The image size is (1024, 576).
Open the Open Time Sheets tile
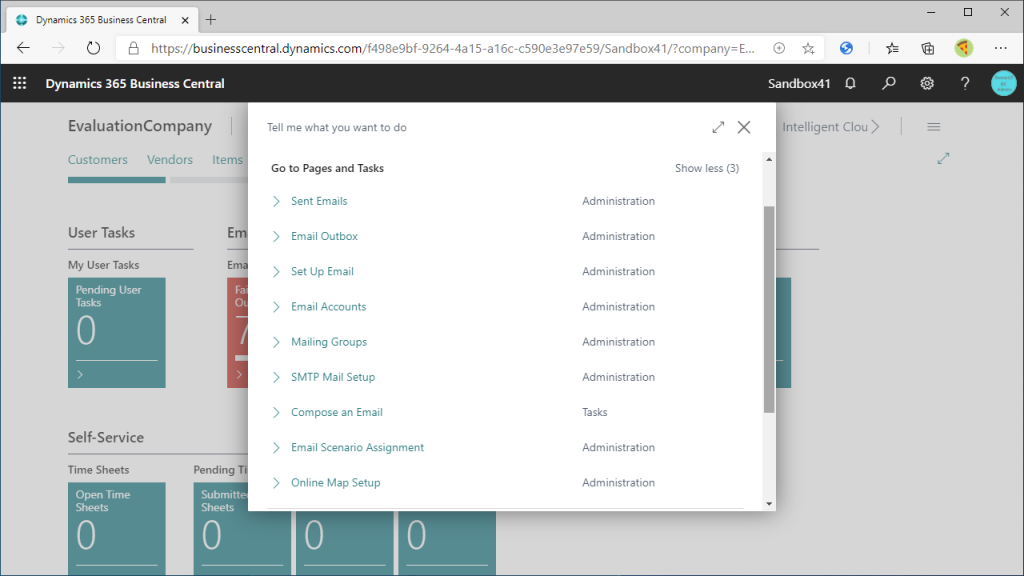pyautogui.click(x=117, y=529)
